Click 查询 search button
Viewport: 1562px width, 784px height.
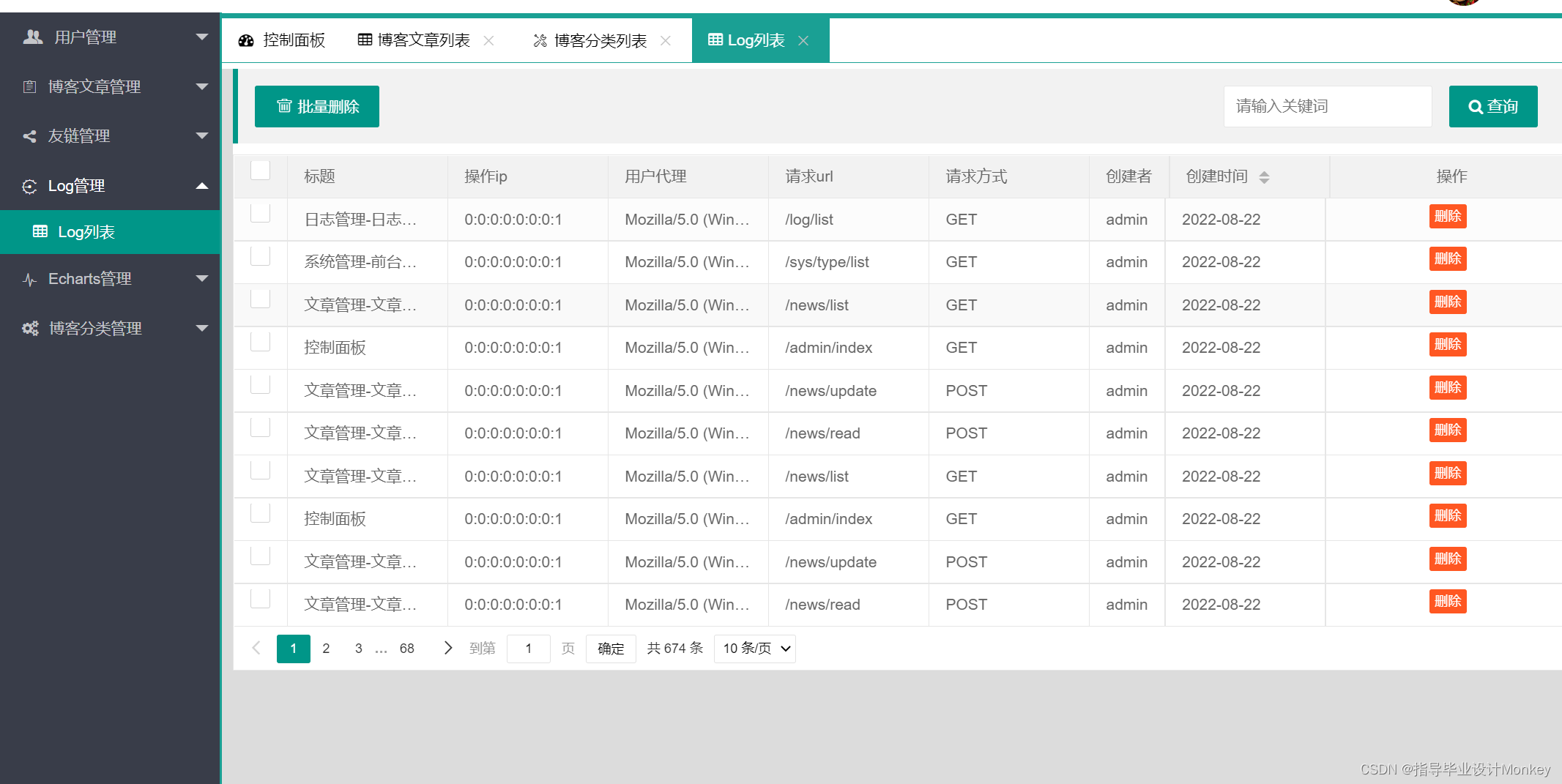pos(1493,107)
